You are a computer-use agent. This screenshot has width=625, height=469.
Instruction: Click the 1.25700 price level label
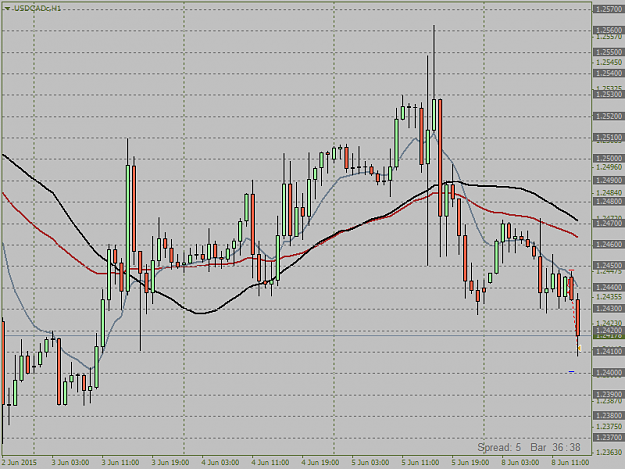[x=609, y=9]
